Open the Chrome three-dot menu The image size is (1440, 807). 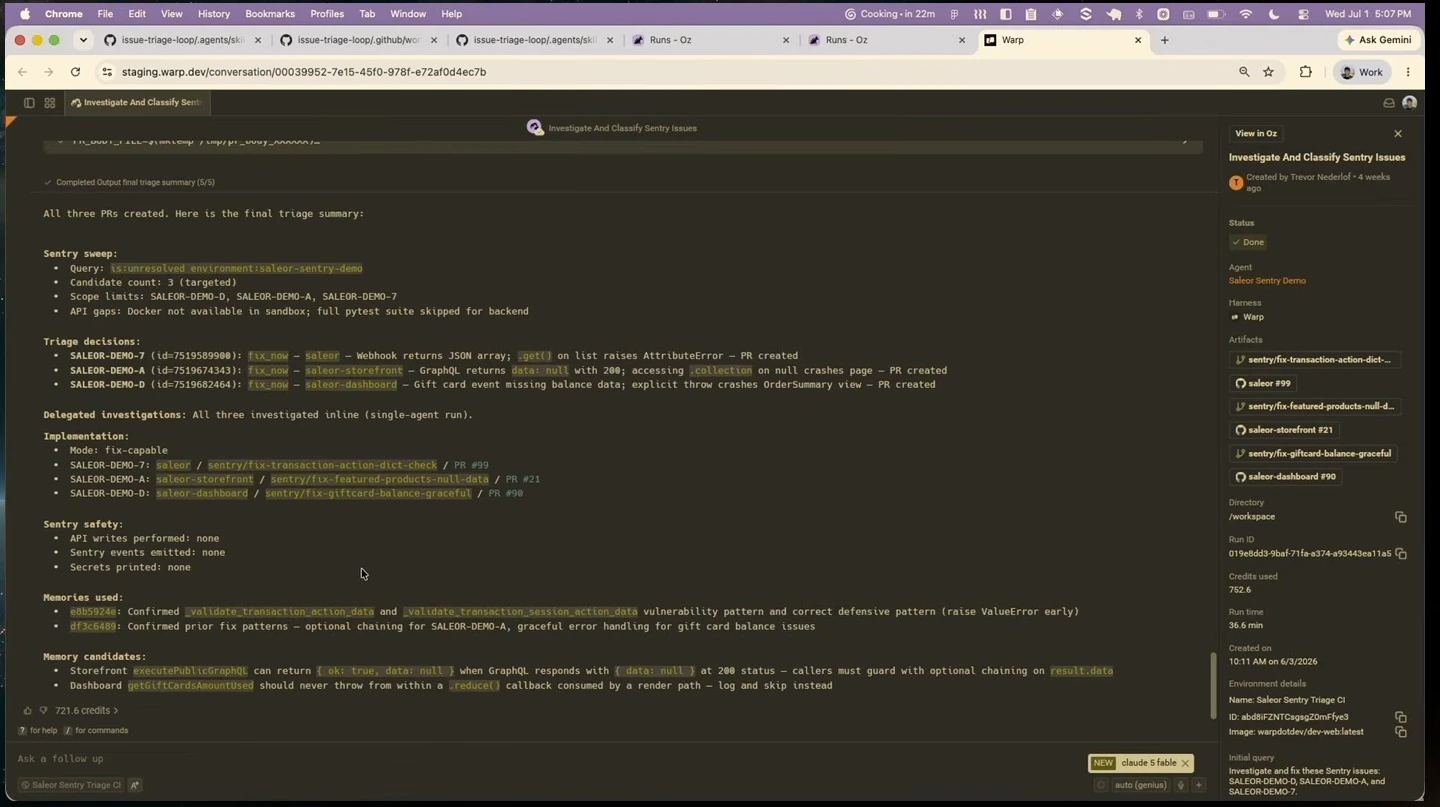pyautogui.click(x=1408, y=72)
